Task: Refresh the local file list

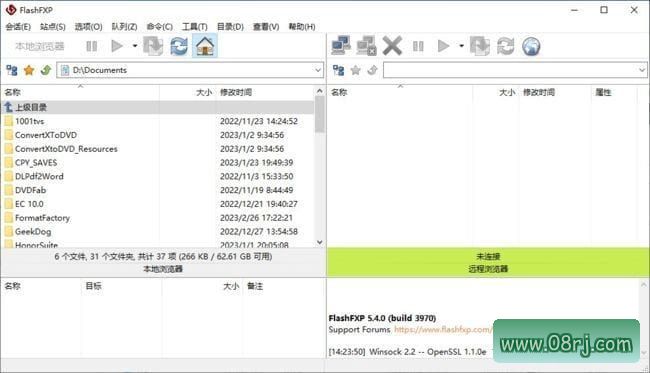Action: pos(179,46)
